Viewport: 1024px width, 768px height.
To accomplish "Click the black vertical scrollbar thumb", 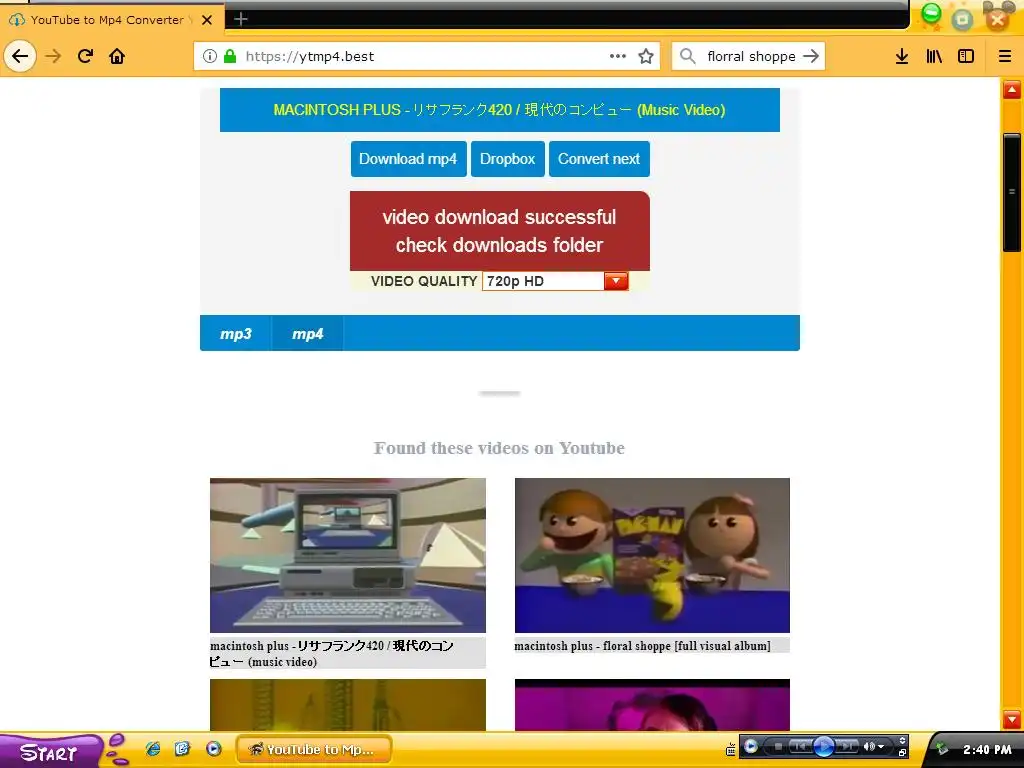I will coord(1012,192).
